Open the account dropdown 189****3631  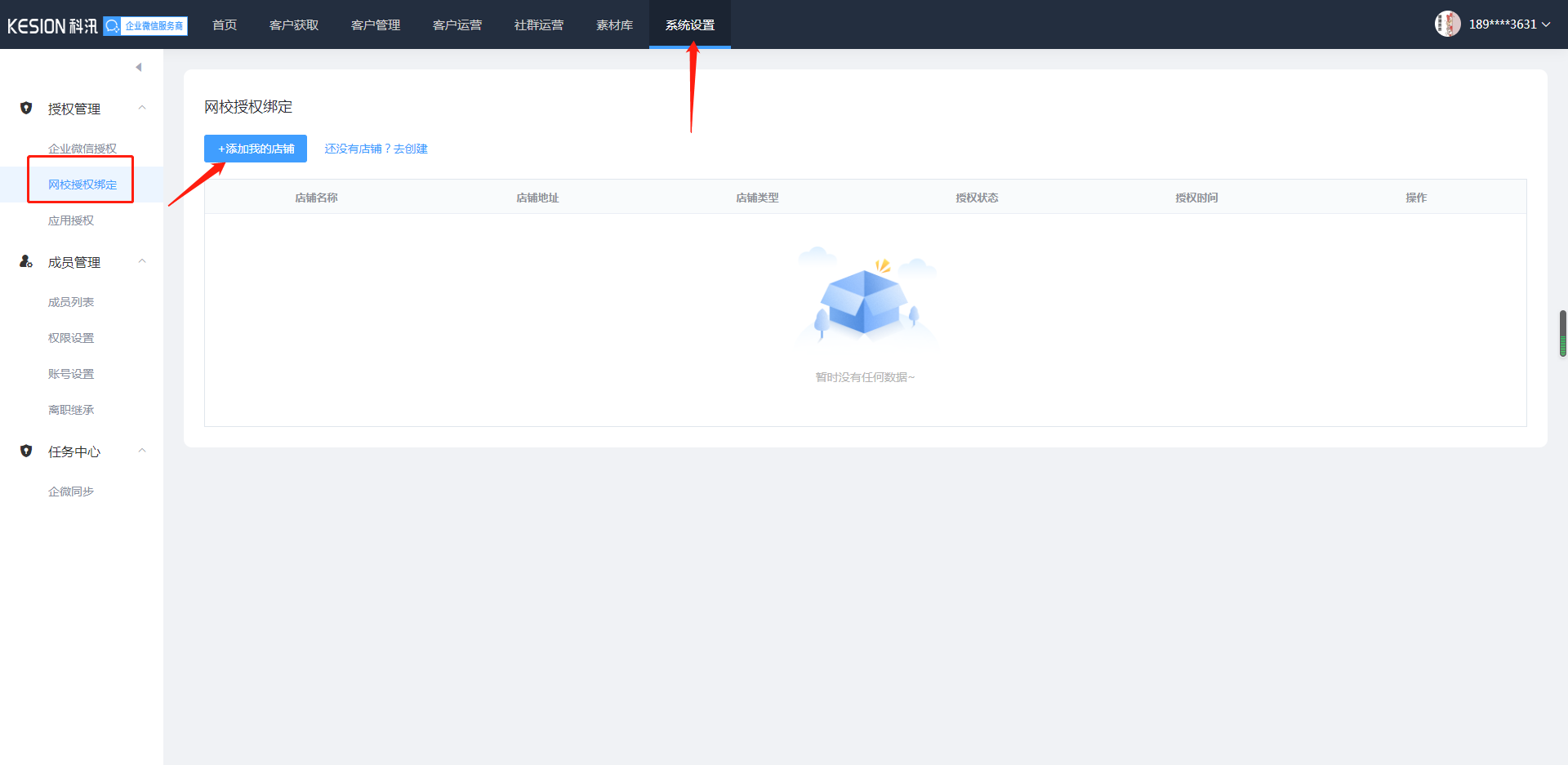click(1508, 24)
